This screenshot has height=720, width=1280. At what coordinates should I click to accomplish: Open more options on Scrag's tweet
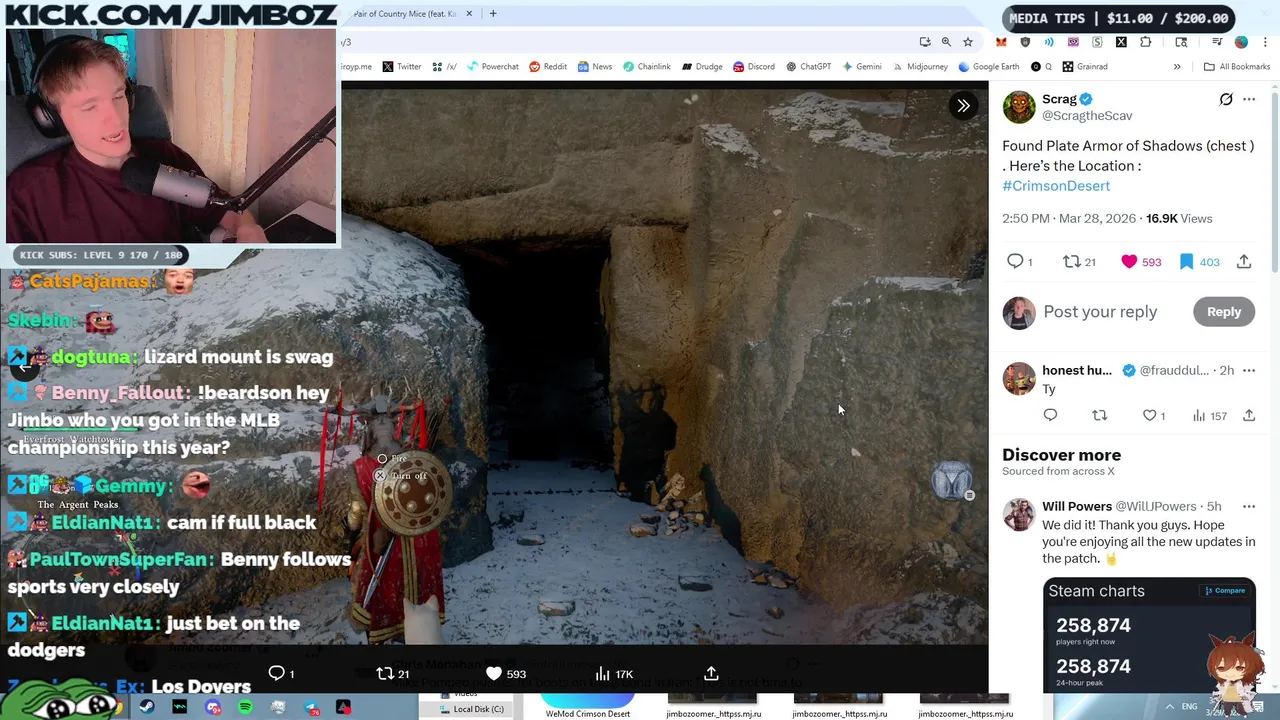click(x=1249, y=99)
